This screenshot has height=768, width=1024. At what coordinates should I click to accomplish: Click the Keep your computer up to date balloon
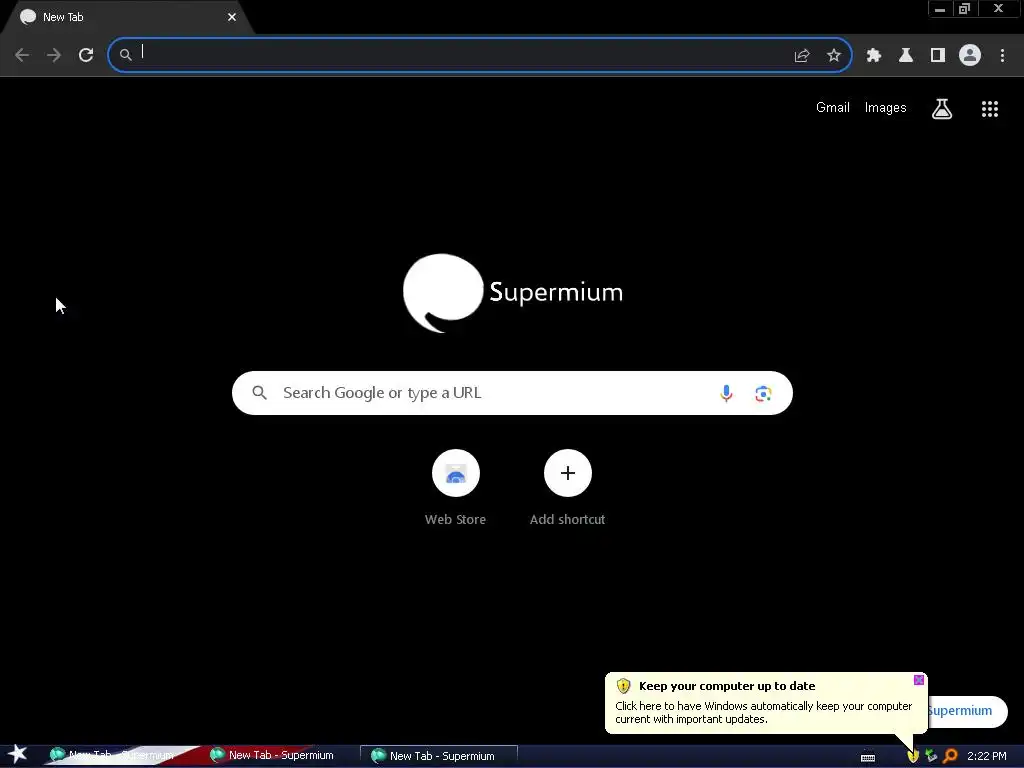click(x=765, y=703)
